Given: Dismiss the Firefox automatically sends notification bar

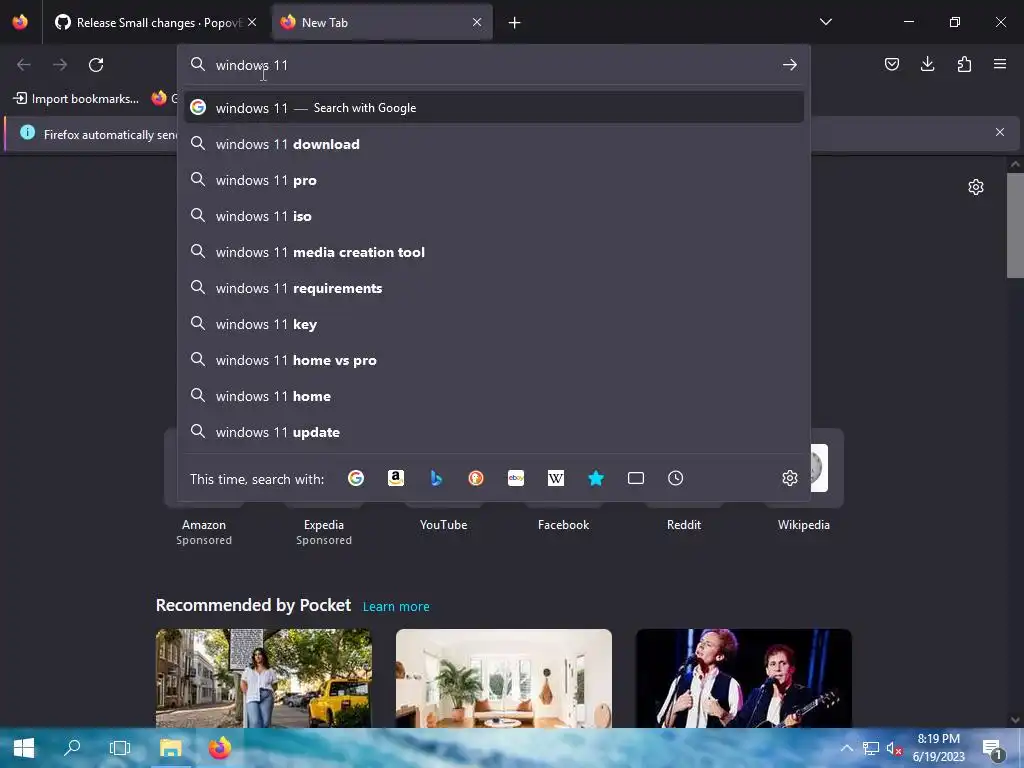Looking at the screenshot, I should (x=1000, y=133).
